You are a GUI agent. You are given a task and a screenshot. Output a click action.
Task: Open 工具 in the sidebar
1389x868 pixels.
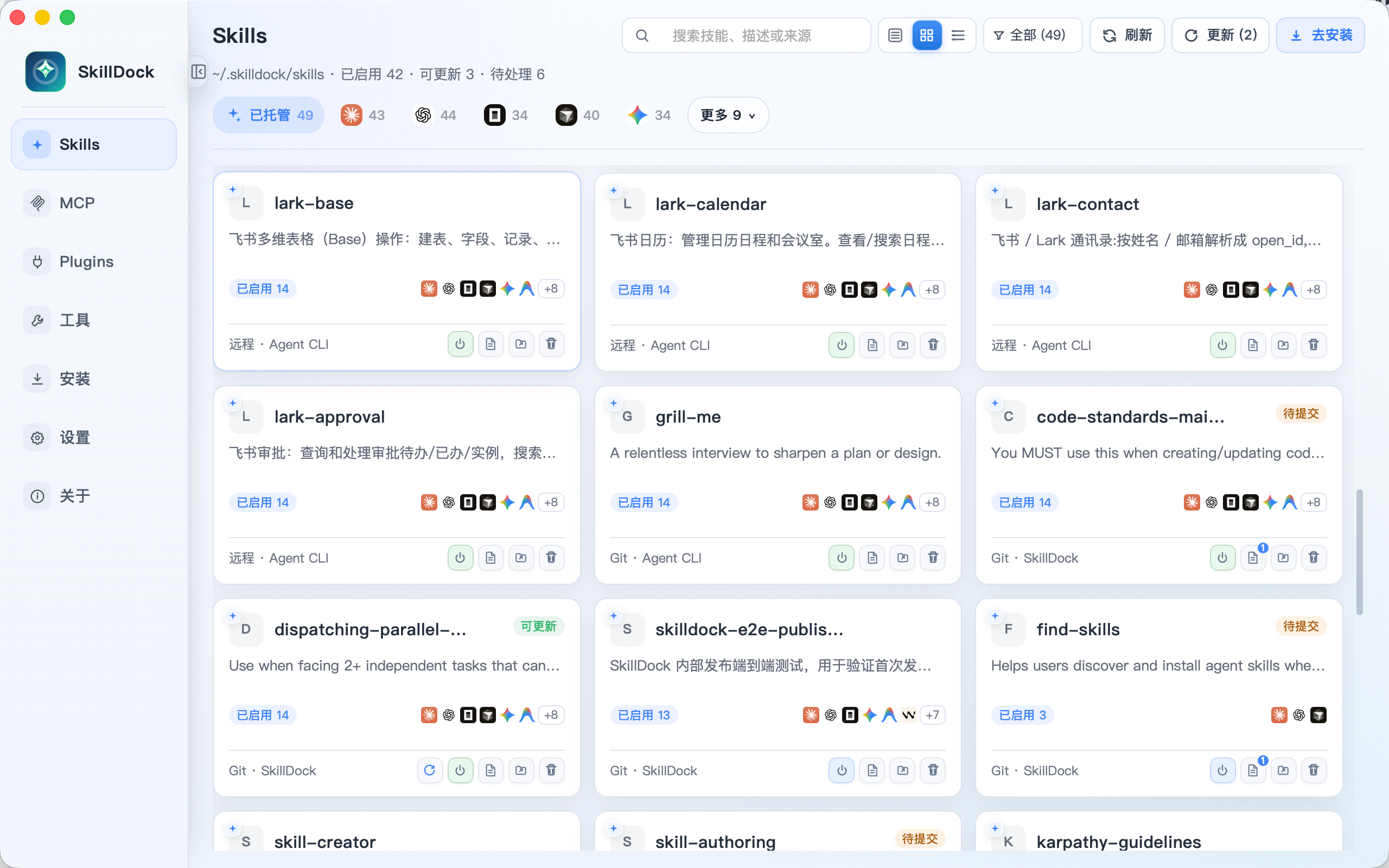[x=93, y=320]
